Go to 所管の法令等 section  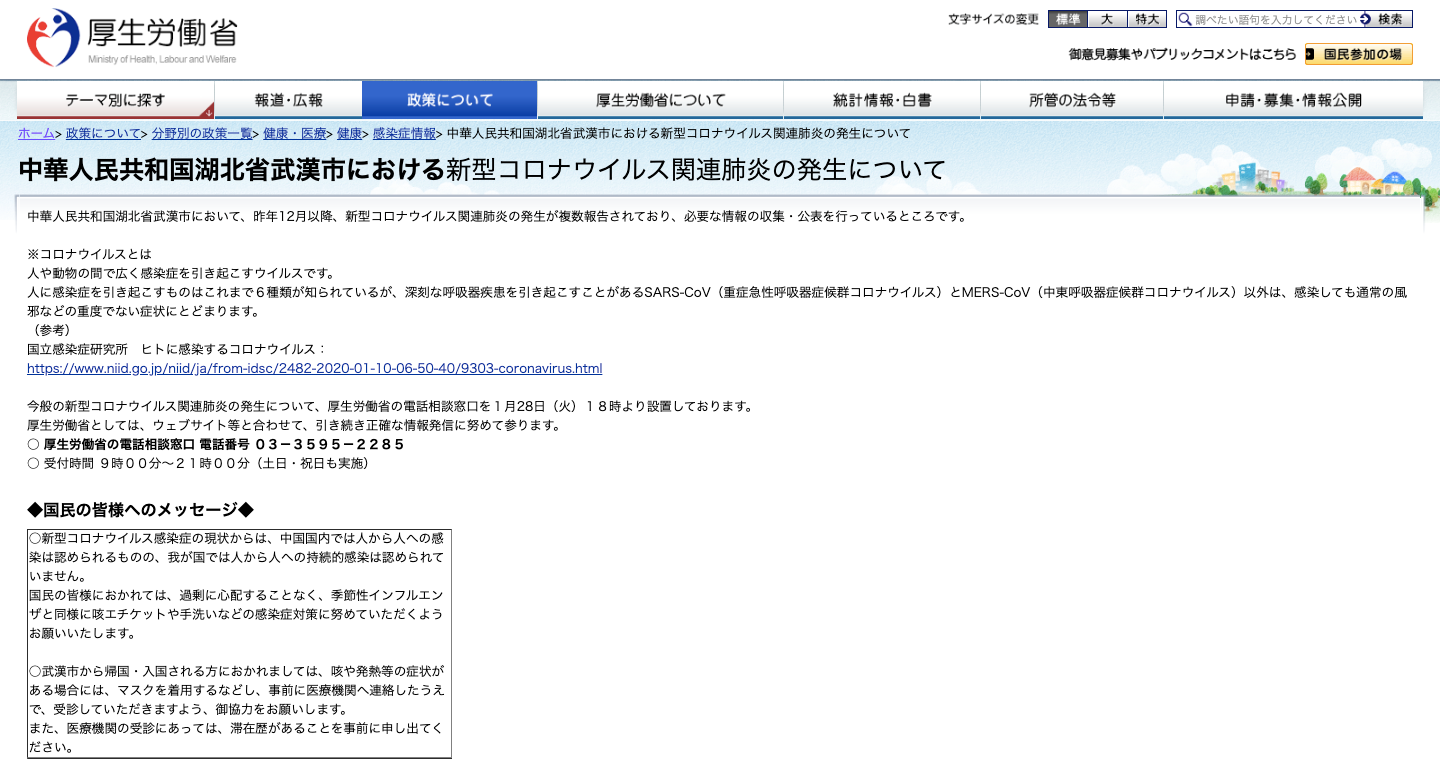(1071, 100)
